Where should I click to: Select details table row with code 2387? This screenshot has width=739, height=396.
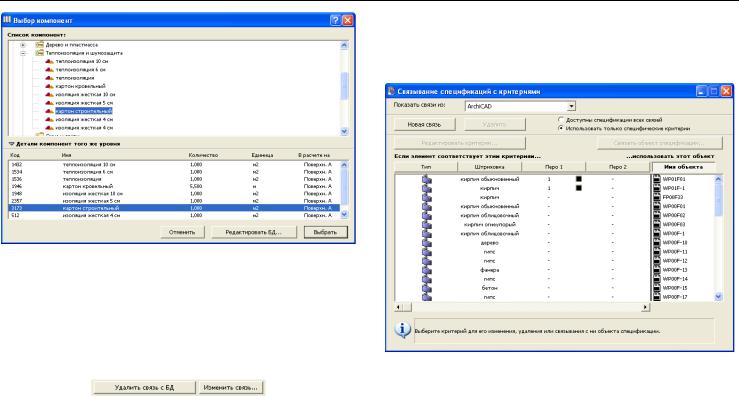click(x=174, y=201)
